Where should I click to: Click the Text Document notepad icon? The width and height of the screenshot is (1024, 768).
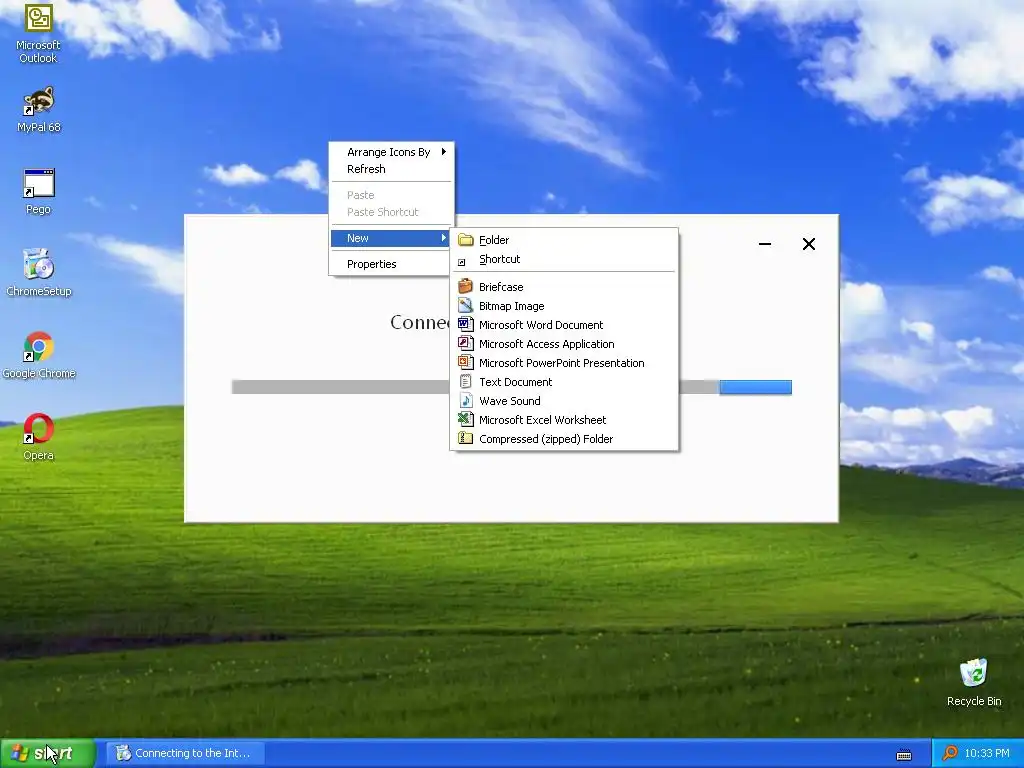tap(465, 381)
